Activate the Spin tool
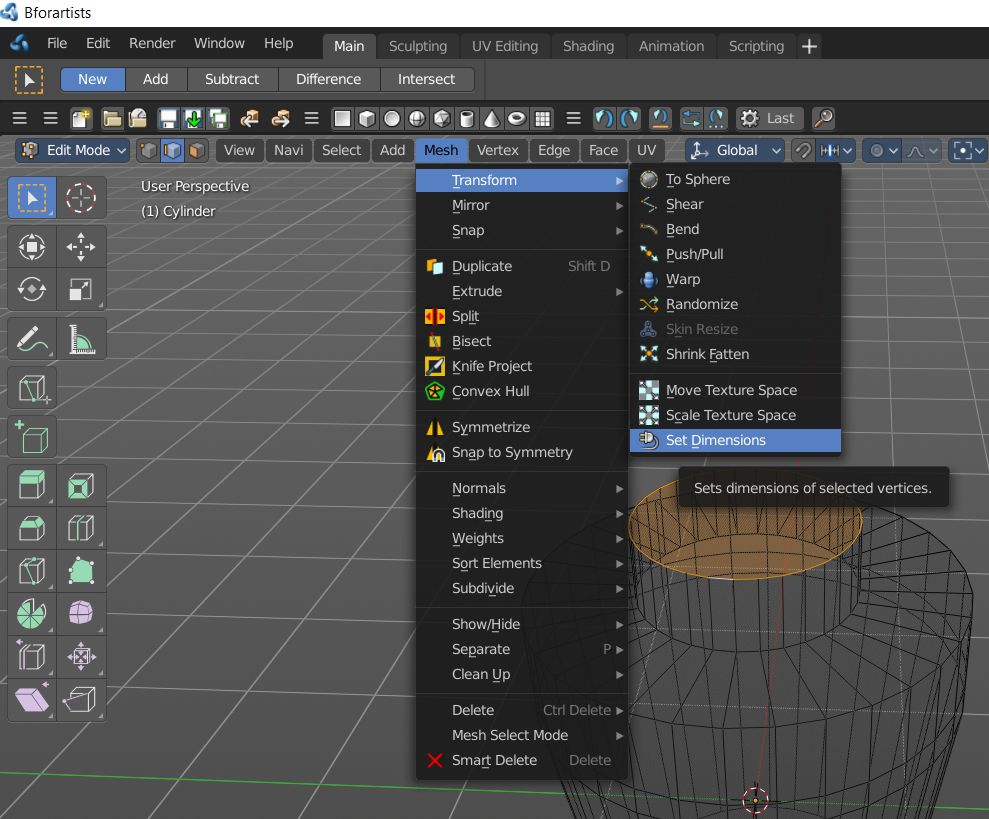989x819 pixels. [x=32, y=611]
